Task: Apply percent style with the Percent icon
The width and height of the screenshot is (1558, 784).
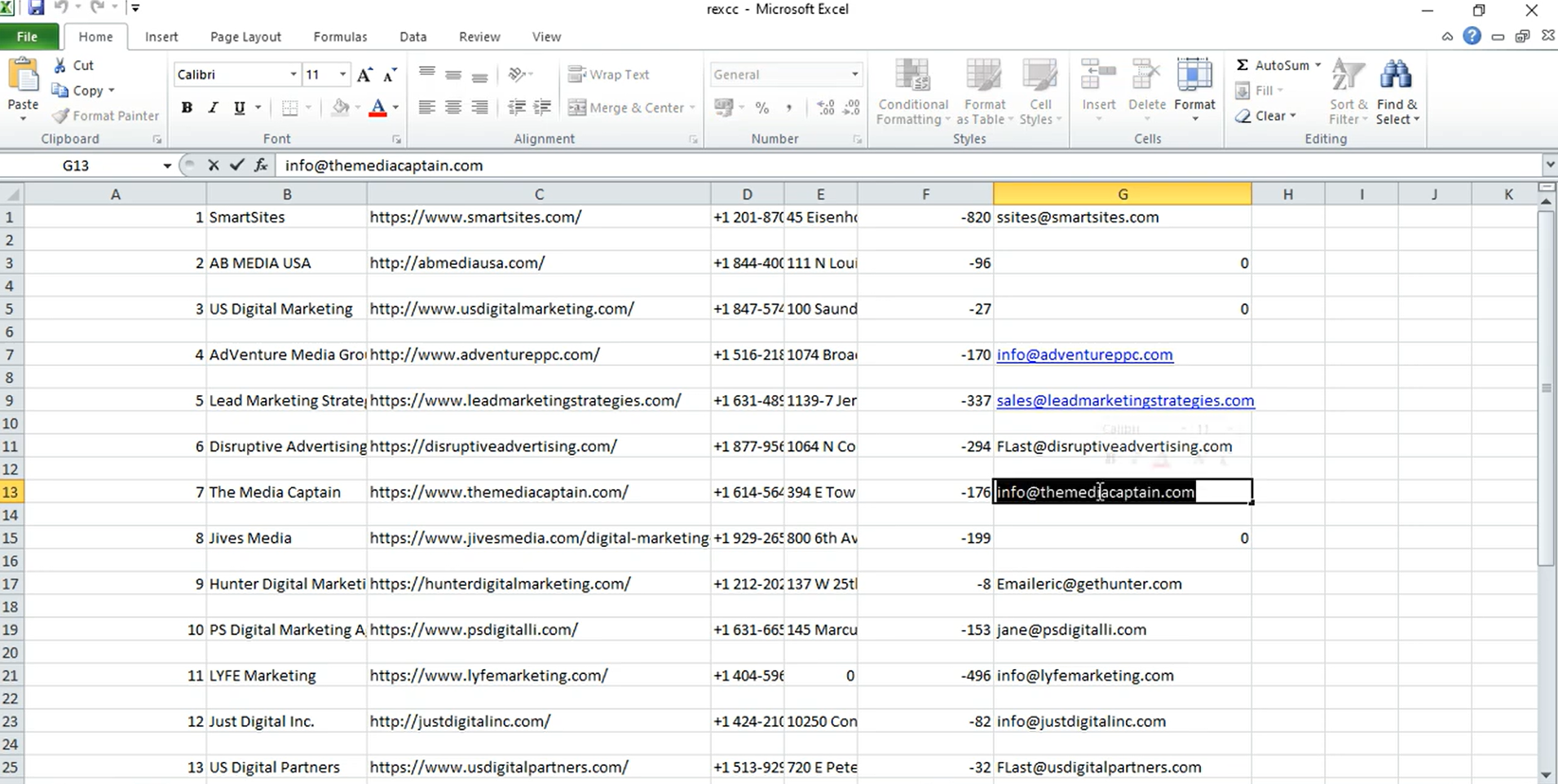Action: [x=763, y=107]
